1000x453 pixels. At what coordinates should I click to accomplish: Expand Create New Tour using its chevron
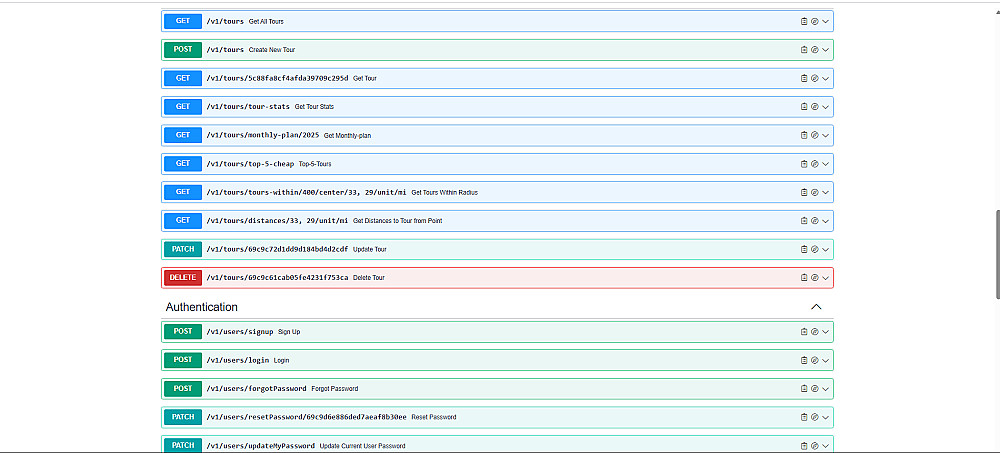click(x=825, y=50)
